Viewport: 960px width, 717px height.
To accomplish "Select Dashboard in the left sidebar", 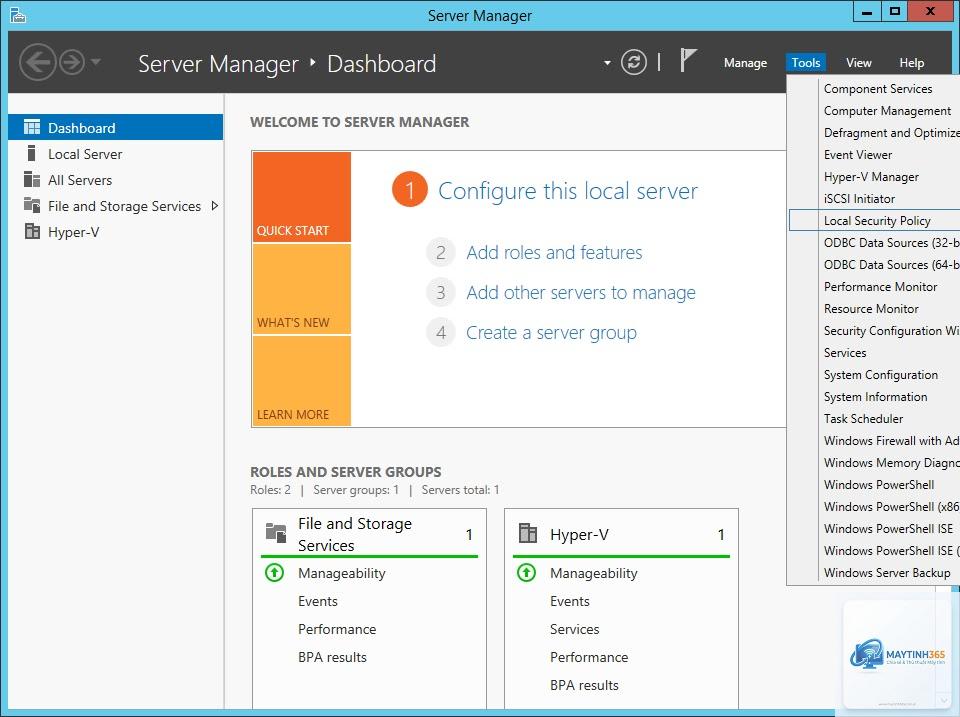I will [116, 127].
